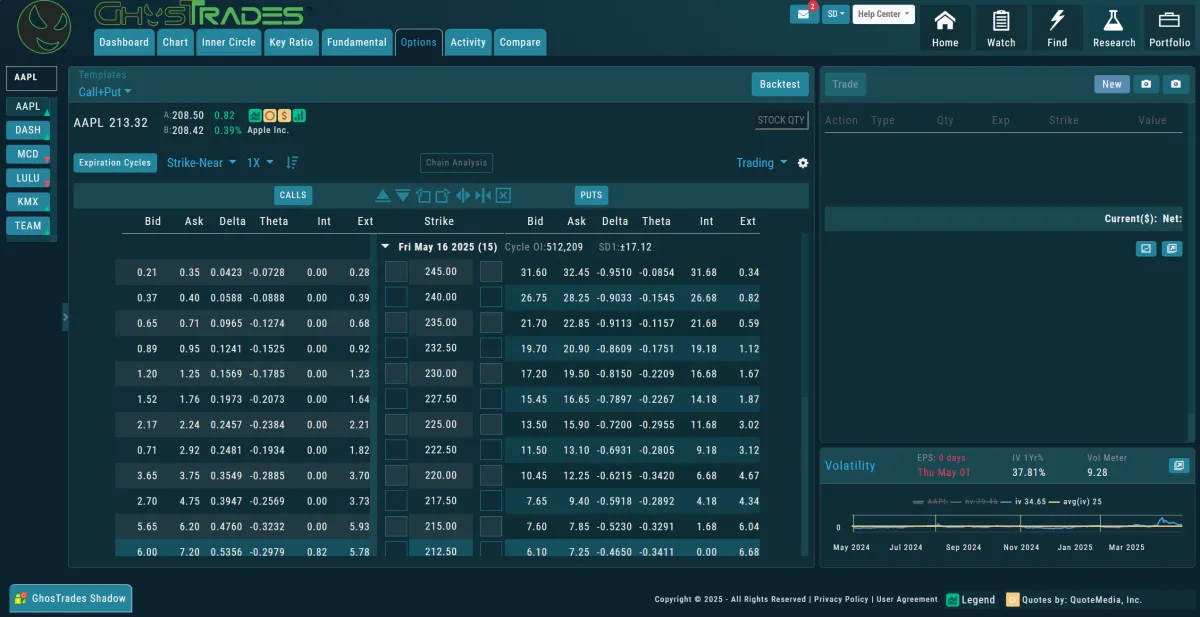Click the rotate-left icon in chain toolbar

(423, 195)
